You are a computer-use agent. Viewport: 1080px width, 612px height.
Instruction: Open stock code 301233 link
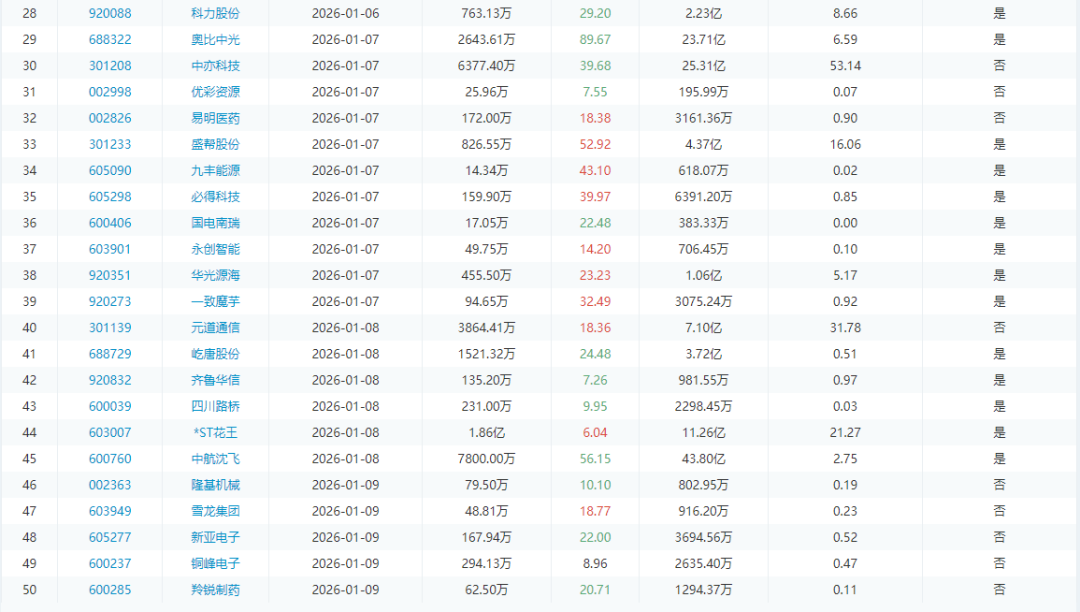click(110, 144)
